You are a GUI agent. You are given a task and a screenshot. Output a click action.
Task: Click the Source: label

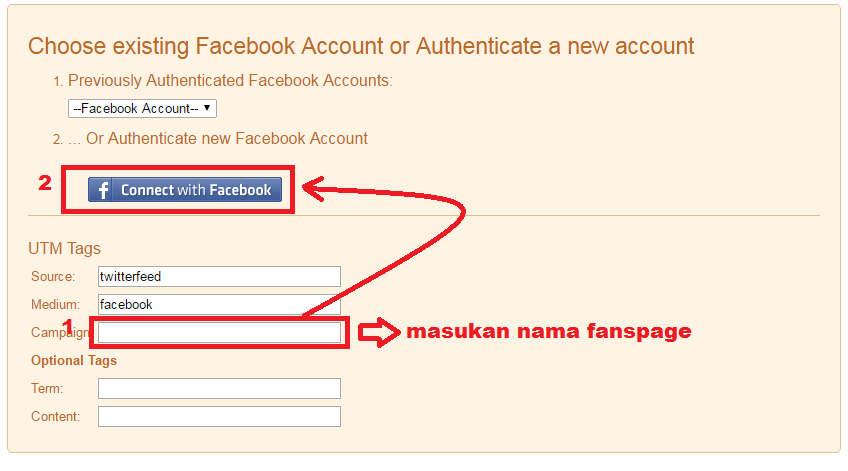[53, 276]
